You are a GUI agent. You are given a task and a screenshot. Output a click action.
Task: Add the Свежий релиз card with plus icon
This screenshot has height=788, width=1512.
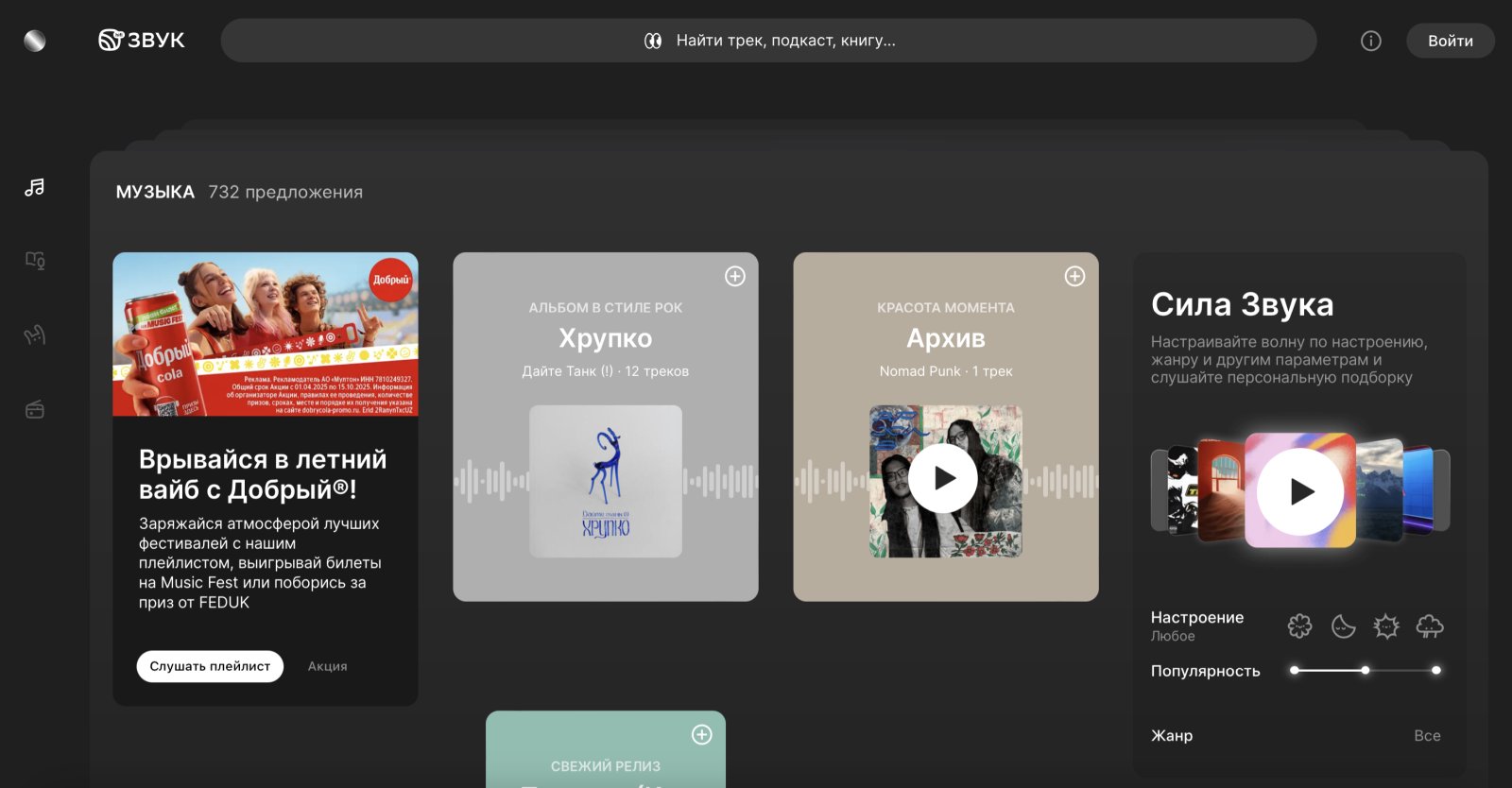coord(701,734)
